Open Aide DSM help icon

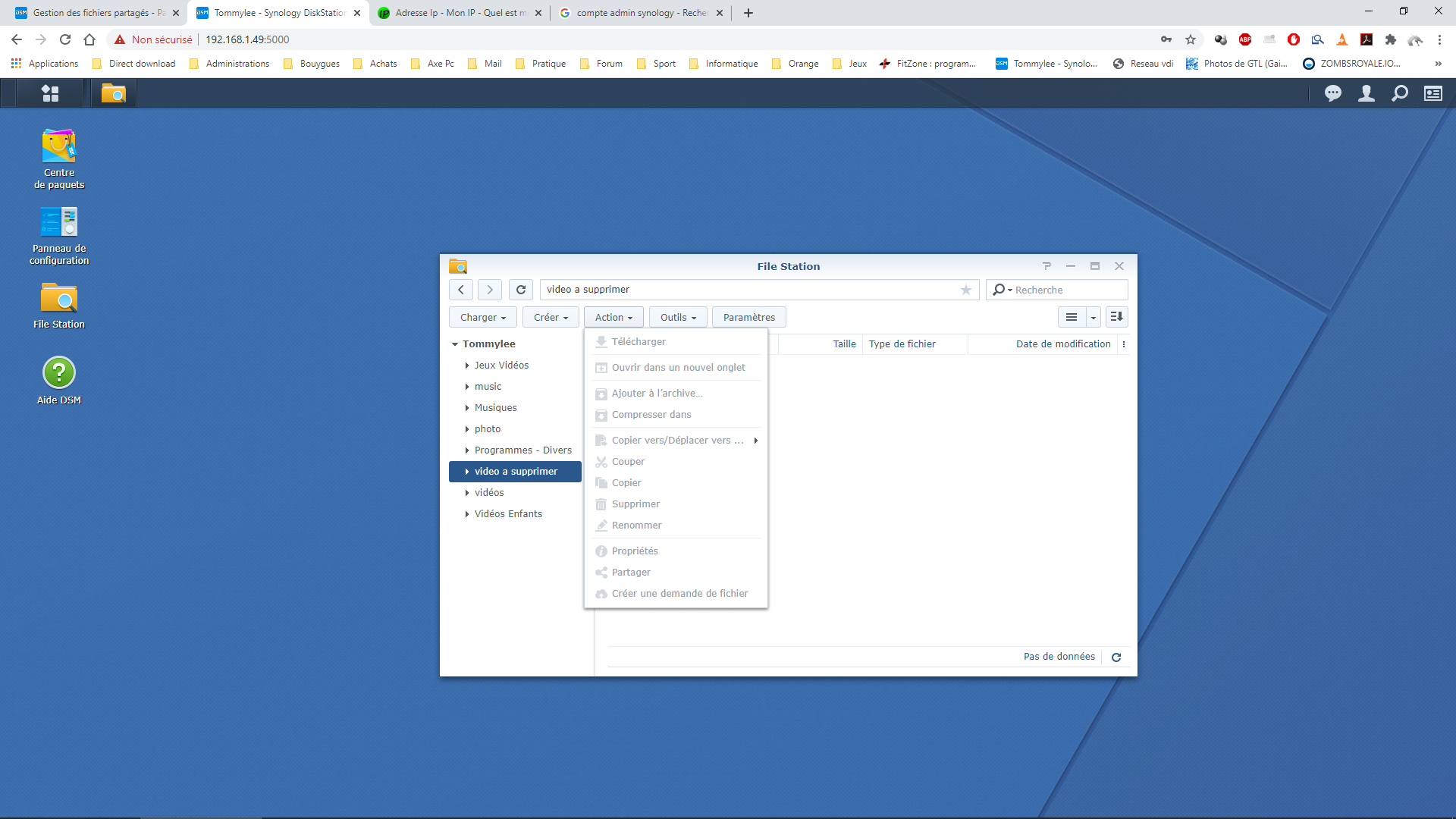pyautogui.click(x=59, y=381)
